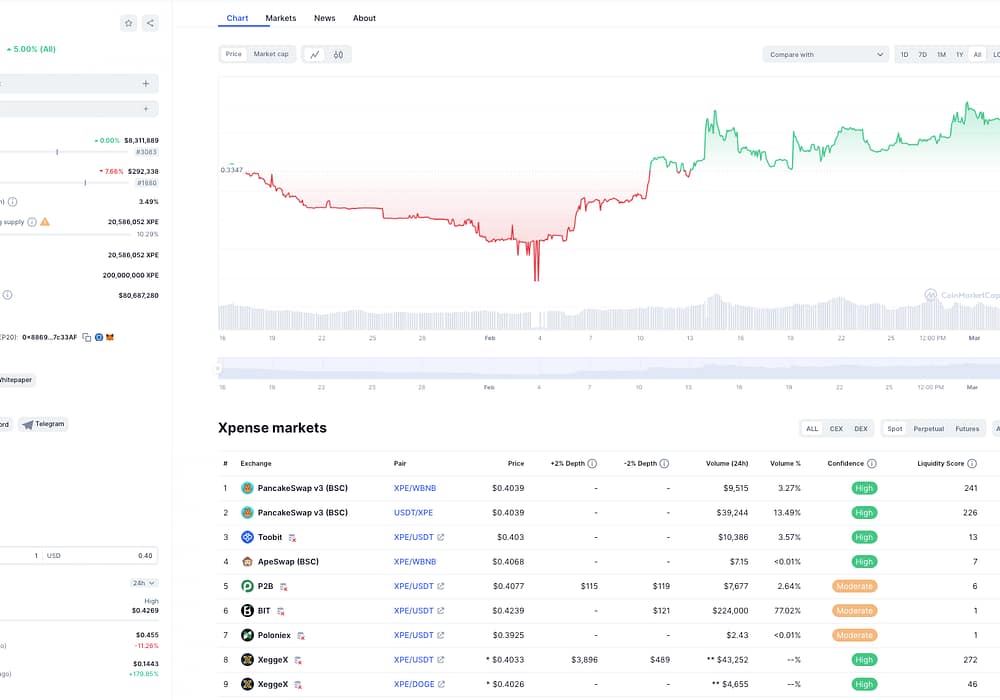Switch to candlestick chart icon
The height and width of the screenshot is (700, 1000).
[x=339, y=54]
